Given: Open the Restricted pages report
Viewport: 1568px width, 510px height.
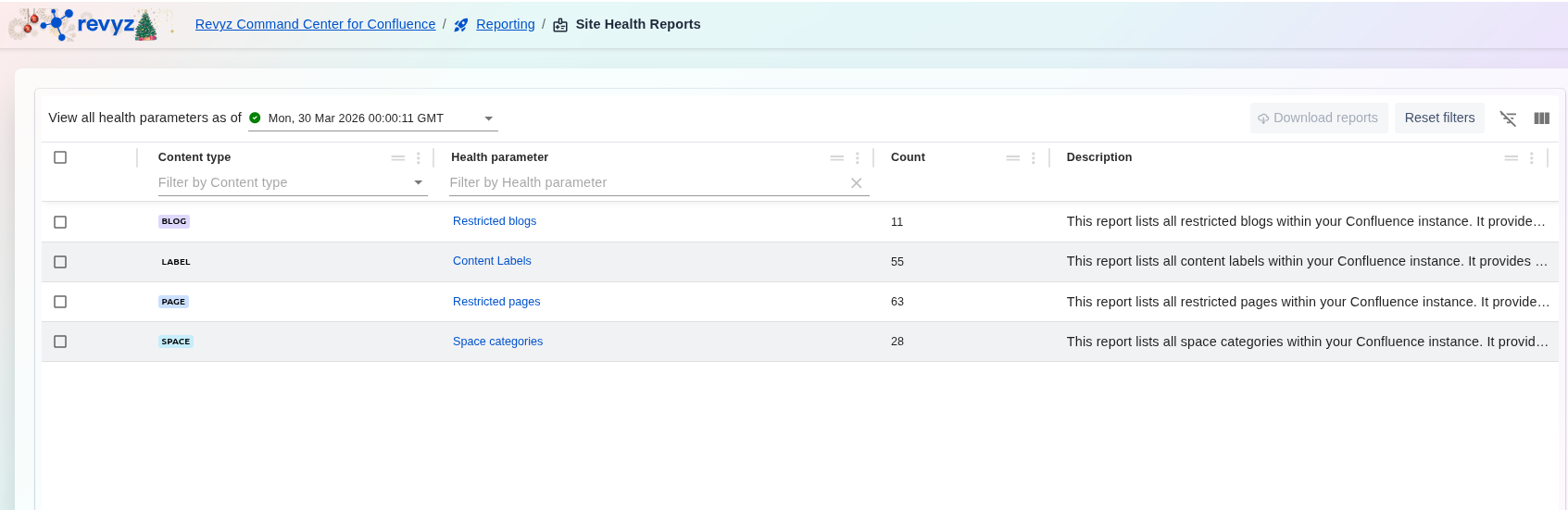Looking at the screenshot, I should tap(496, 302).
